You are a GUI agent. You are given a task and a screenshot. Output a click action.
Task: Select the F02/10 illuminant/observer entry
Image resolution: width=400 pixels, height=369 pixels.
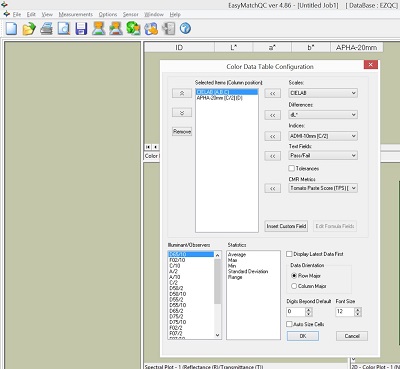pos(191,260)
